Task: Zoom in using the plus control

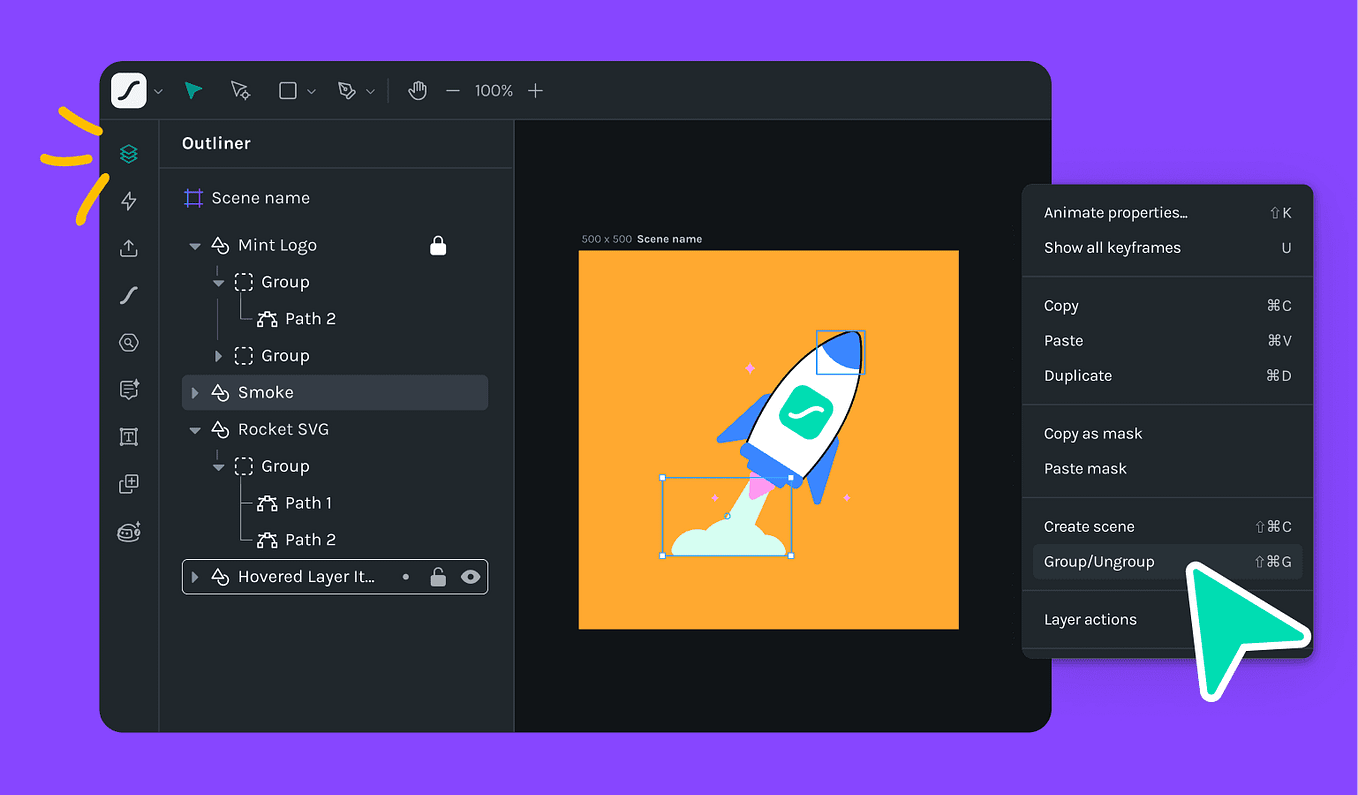Action: coord(535,90)
